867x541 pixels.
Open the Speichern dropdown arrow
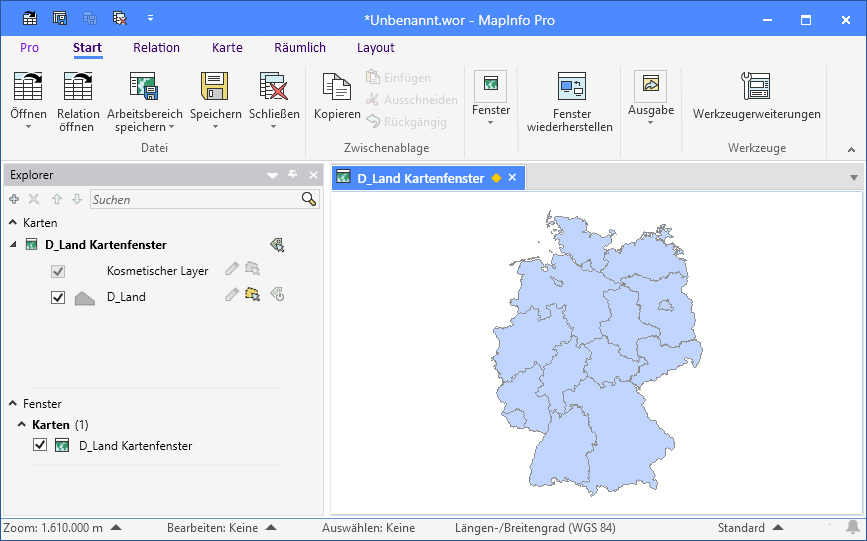[216, 127]
